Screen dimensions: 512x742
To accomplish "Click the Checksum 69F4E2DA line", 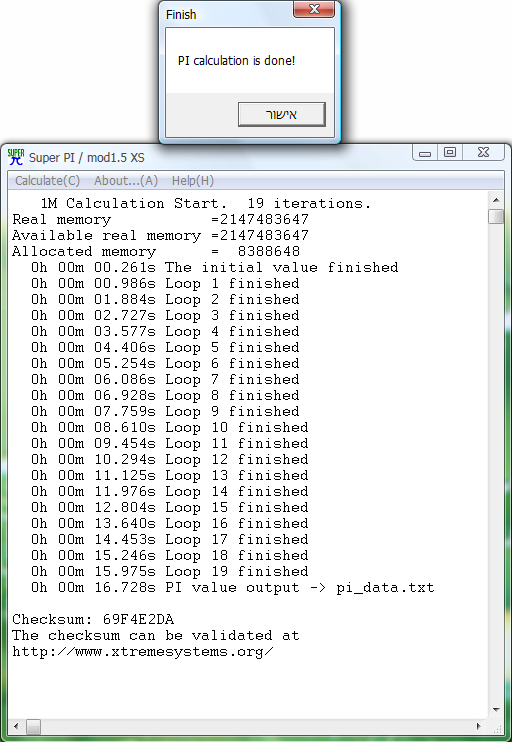I will click(x=93, y=619).
